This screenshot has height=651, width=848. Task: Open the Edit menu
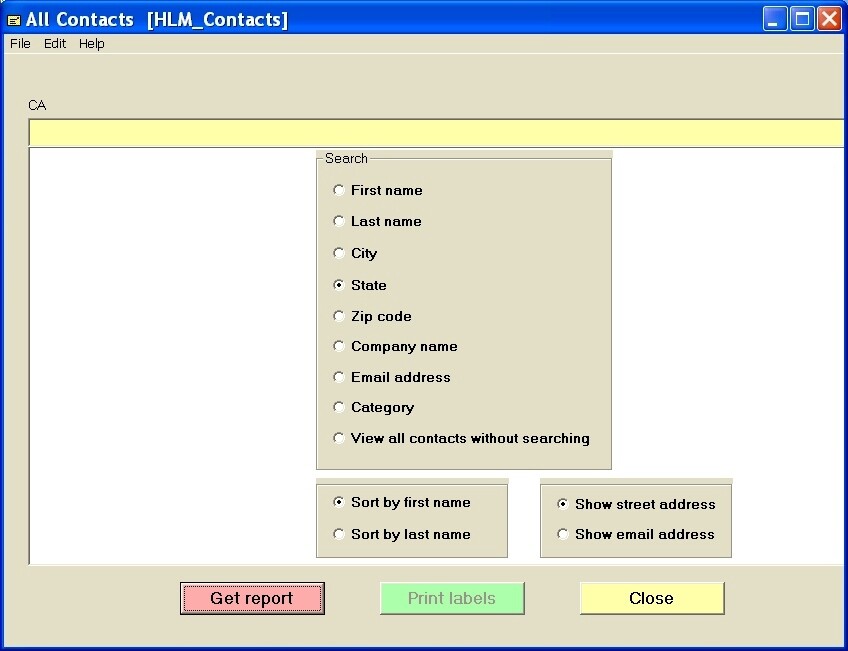pyautogui.click(x=55, y=43)
